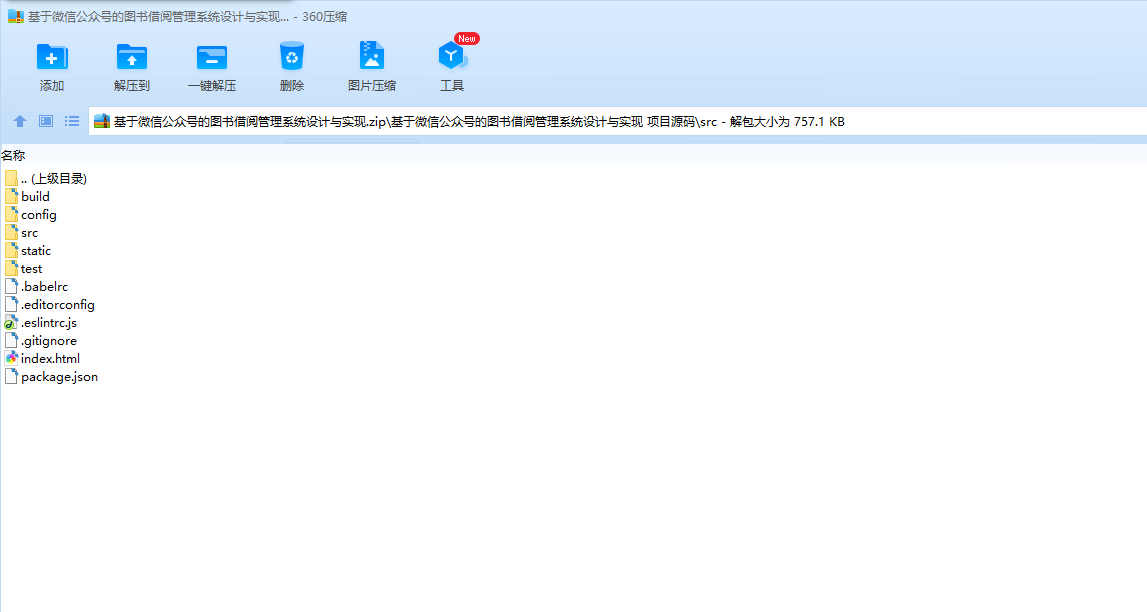The image size is (1147, 612).
Task: Click the .eslintrc.js JavaScript file icon
Action: (11, 322)
